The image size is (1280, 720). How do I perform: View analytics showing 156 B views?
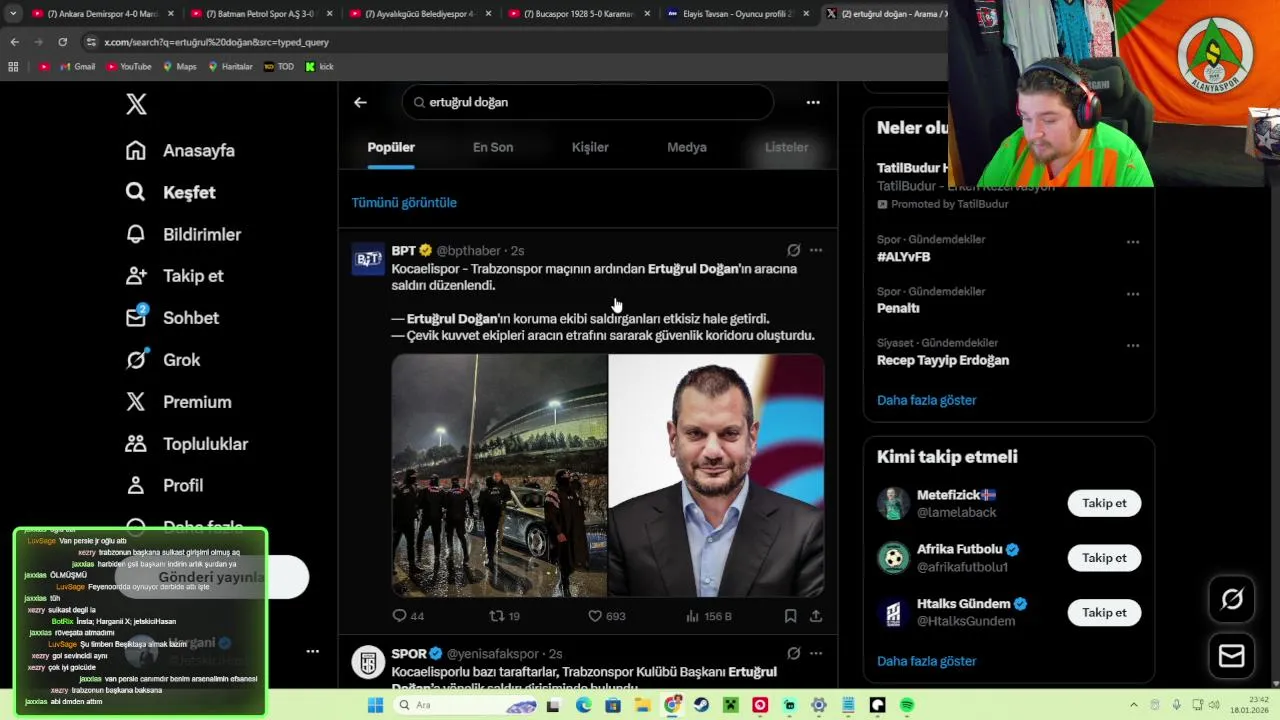pyautogui.click(x=709, y=616)
